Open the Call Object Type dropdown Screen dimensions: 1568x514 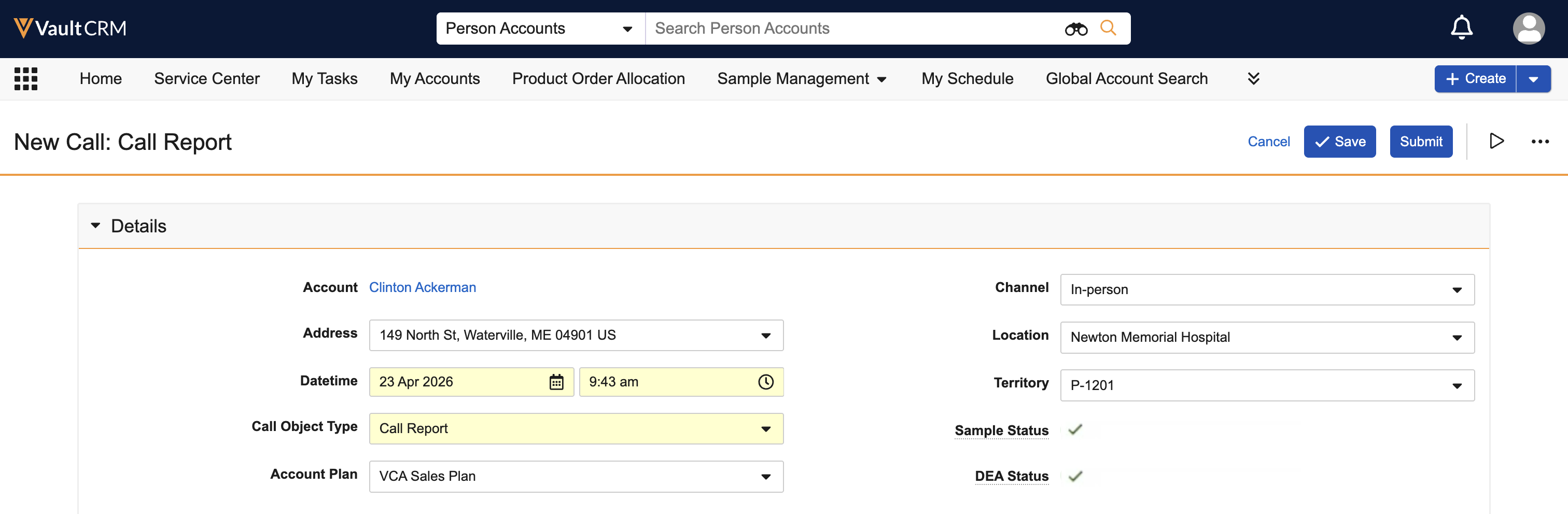click(576, 429)
